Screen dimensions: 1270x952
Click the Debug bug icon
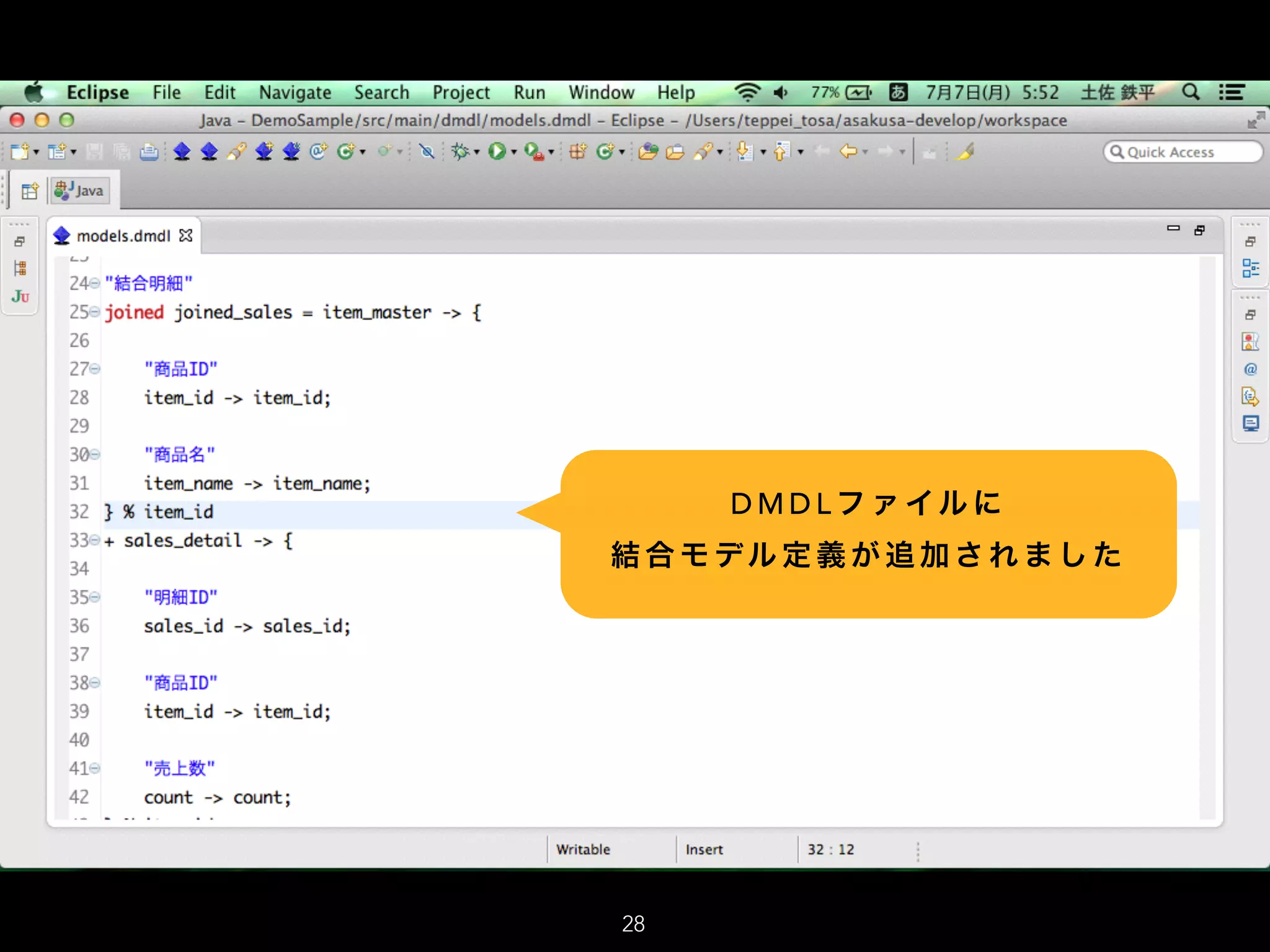pos(460,151)
